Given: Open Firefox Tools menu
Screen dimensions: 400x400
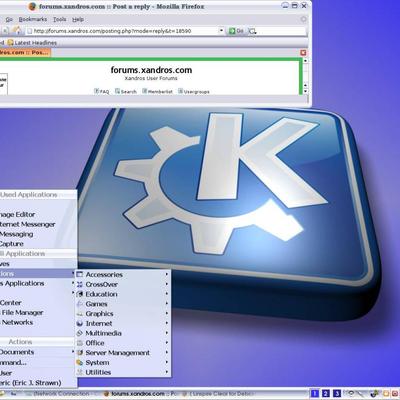Looking at the screenshot, I should (60, 19).
